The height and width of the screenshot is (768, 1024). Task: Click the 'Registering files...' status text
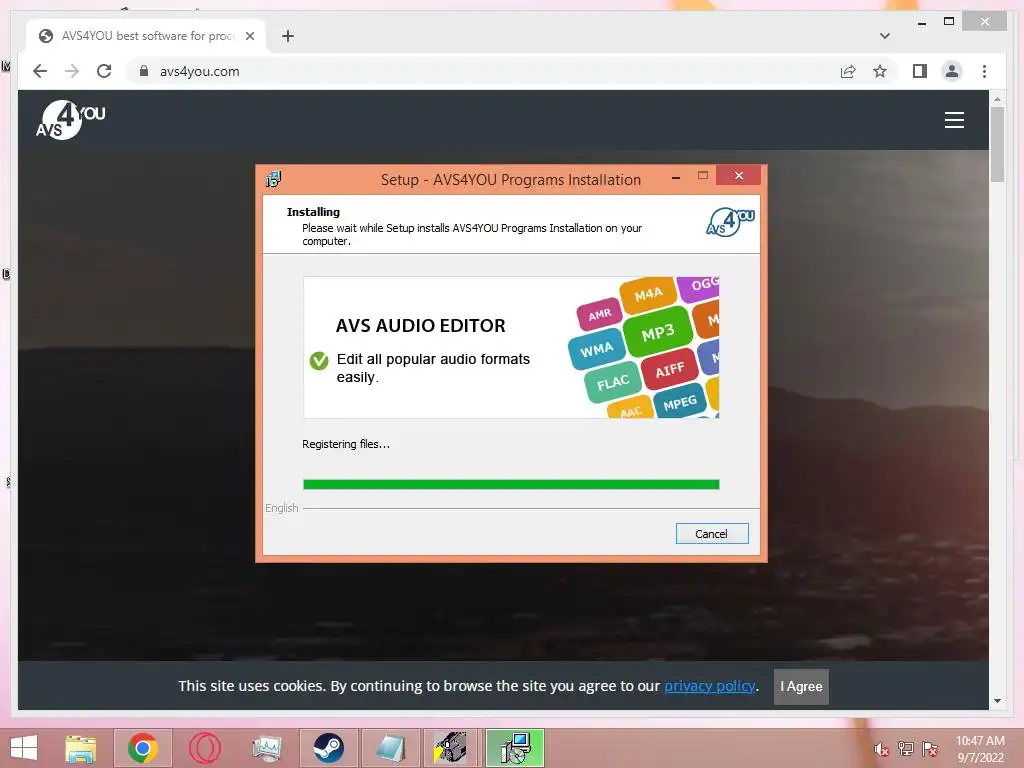click(x=345, y=444)
